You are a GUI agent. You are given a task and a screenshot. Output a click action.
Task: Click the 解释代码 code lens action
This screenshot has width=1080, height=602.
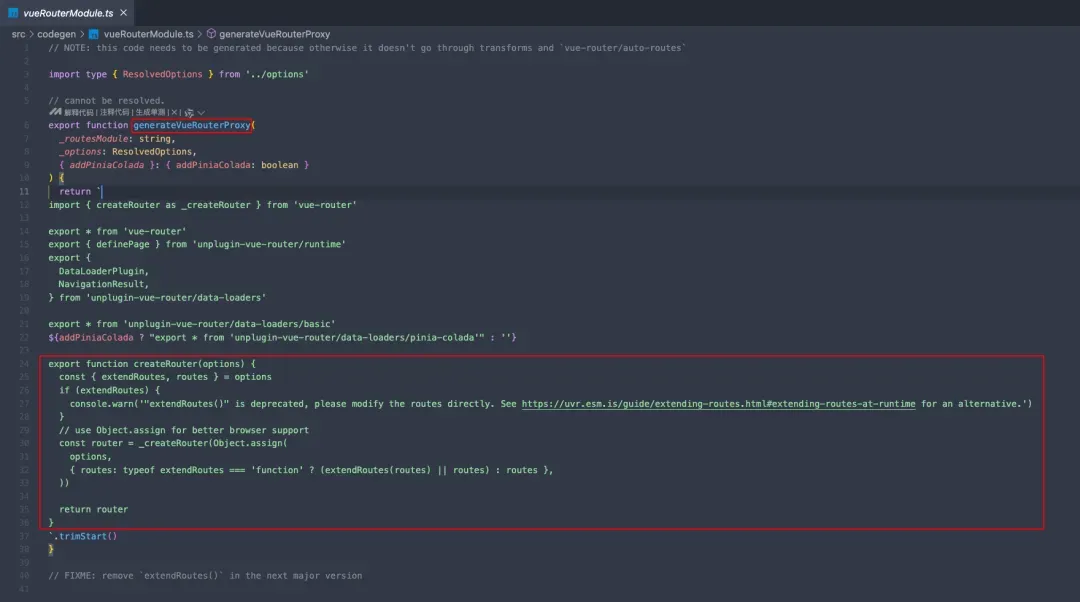click(79, 112)
